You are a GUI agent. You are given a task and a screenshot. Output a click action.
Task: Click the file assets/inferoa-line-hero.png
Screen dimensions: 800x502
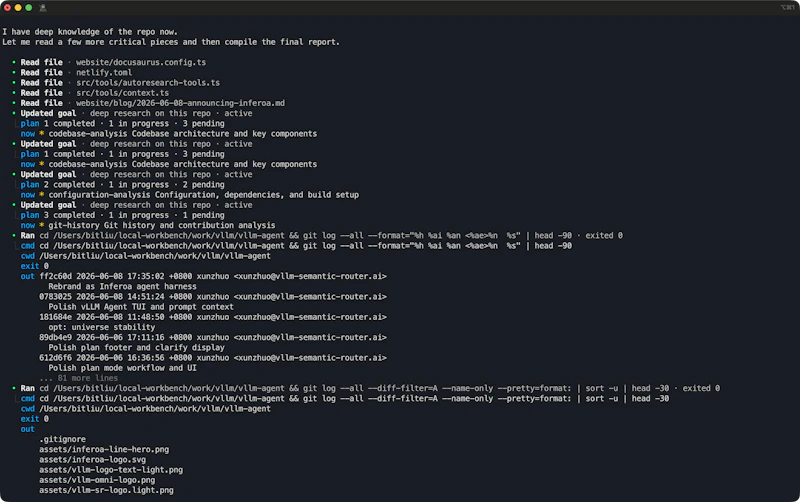[x=104, y=449]
